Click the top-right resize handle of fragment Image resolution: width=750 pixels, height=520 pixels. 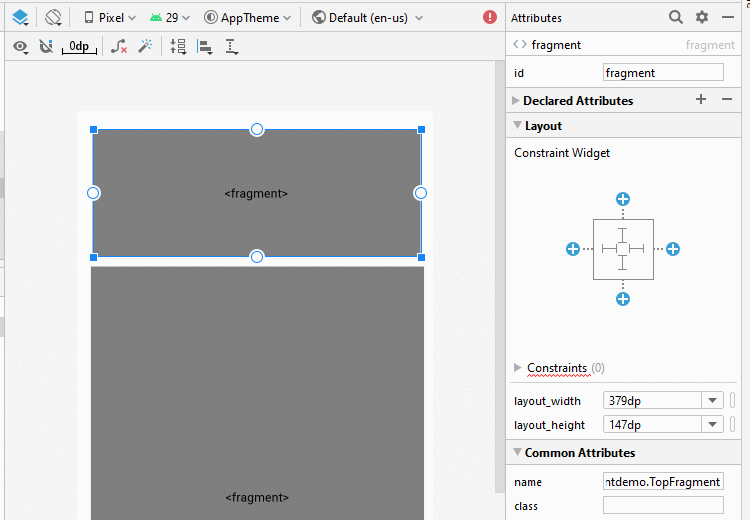(x=421, y=130)
